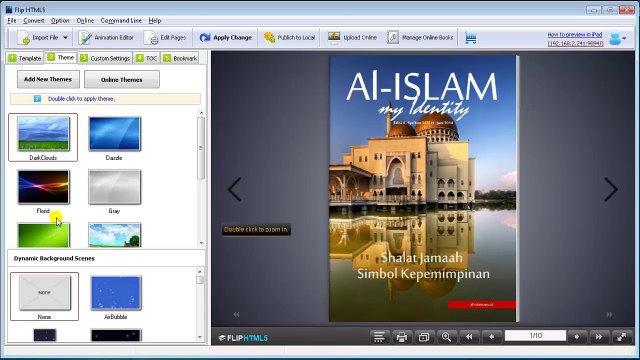Toggle fullscreen mode icon
This screenshot has width=640, height=360.
(x=622, y=337)
